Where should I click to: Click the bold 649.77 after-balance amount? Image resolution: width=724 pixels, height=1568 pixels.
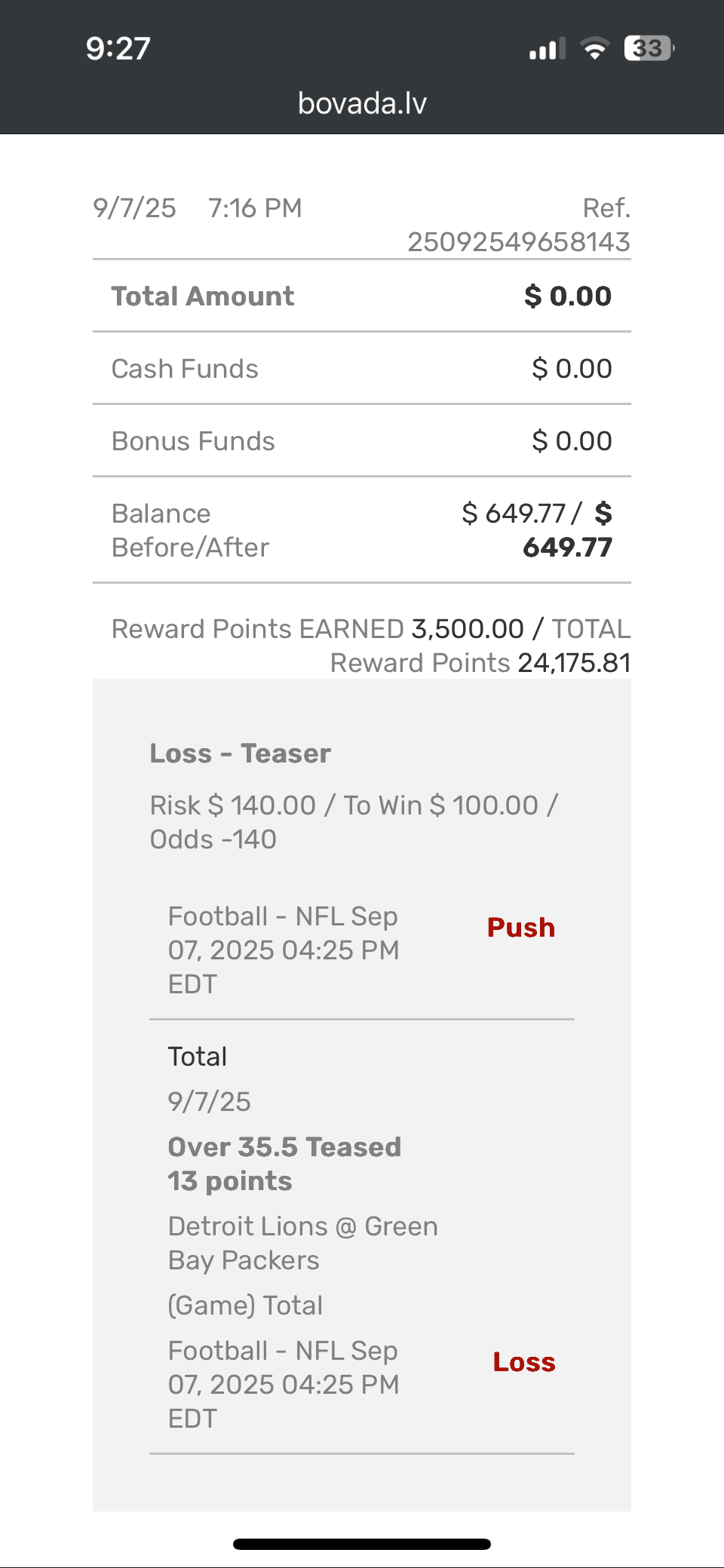click(x=567, y=548)
